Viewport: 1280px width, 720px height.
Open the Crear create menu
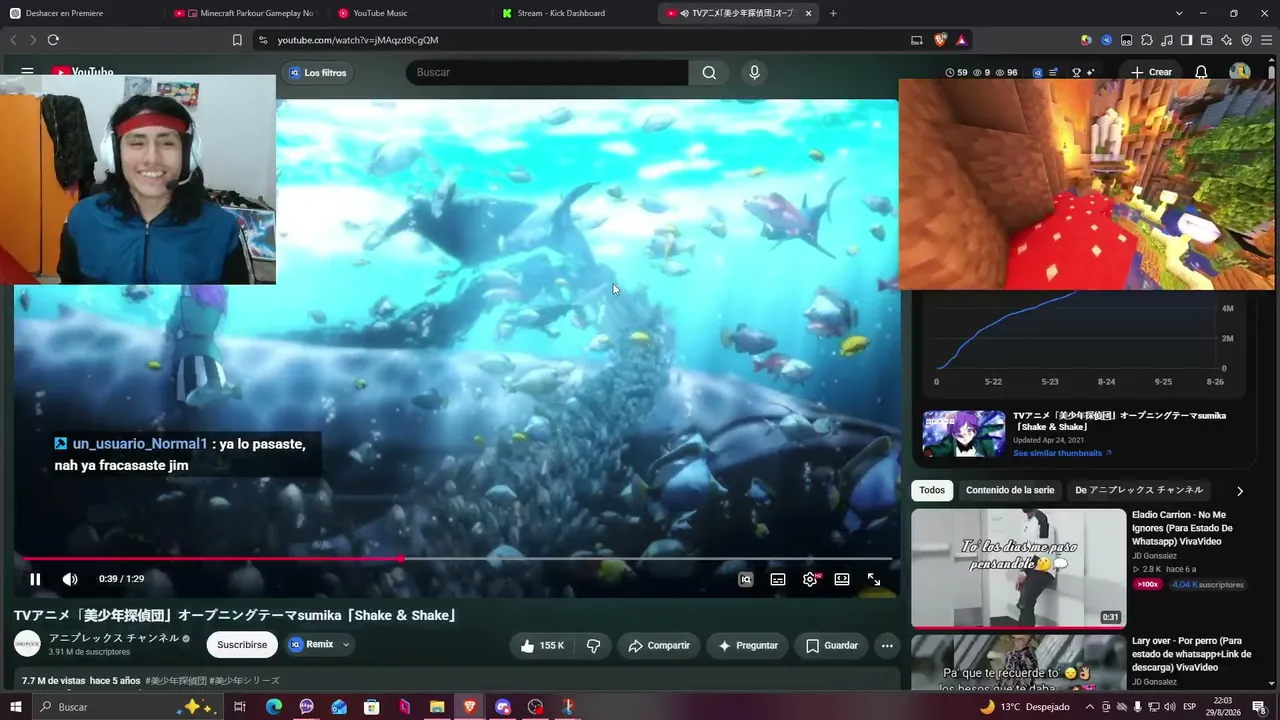(x=1152, y=72)
